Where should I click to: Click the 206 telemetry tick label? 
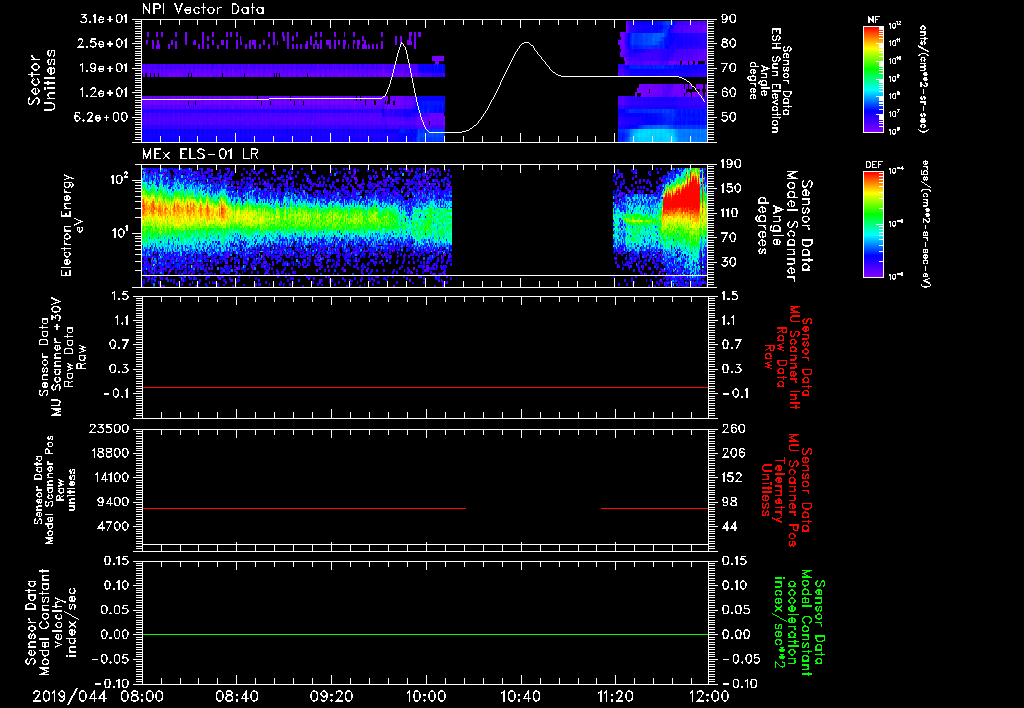732,453
